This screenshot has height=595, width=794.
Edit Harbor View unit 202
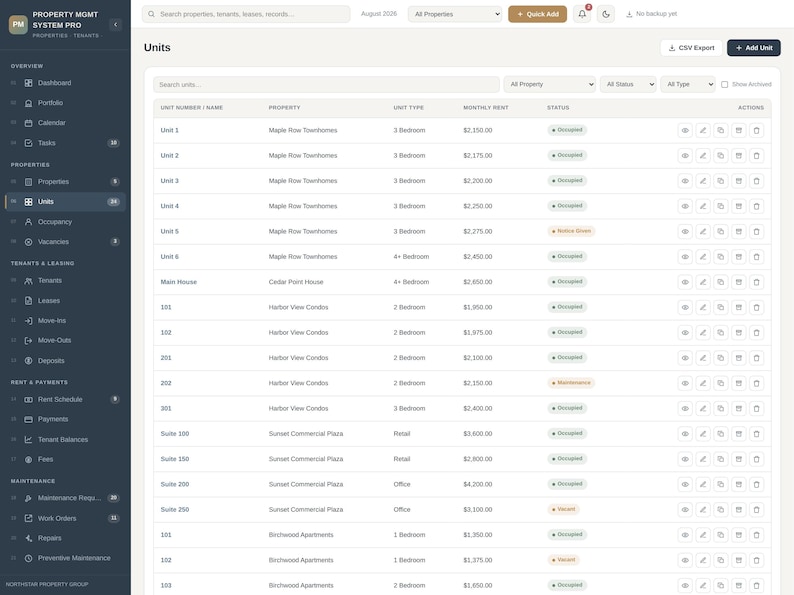coord(703,383)
